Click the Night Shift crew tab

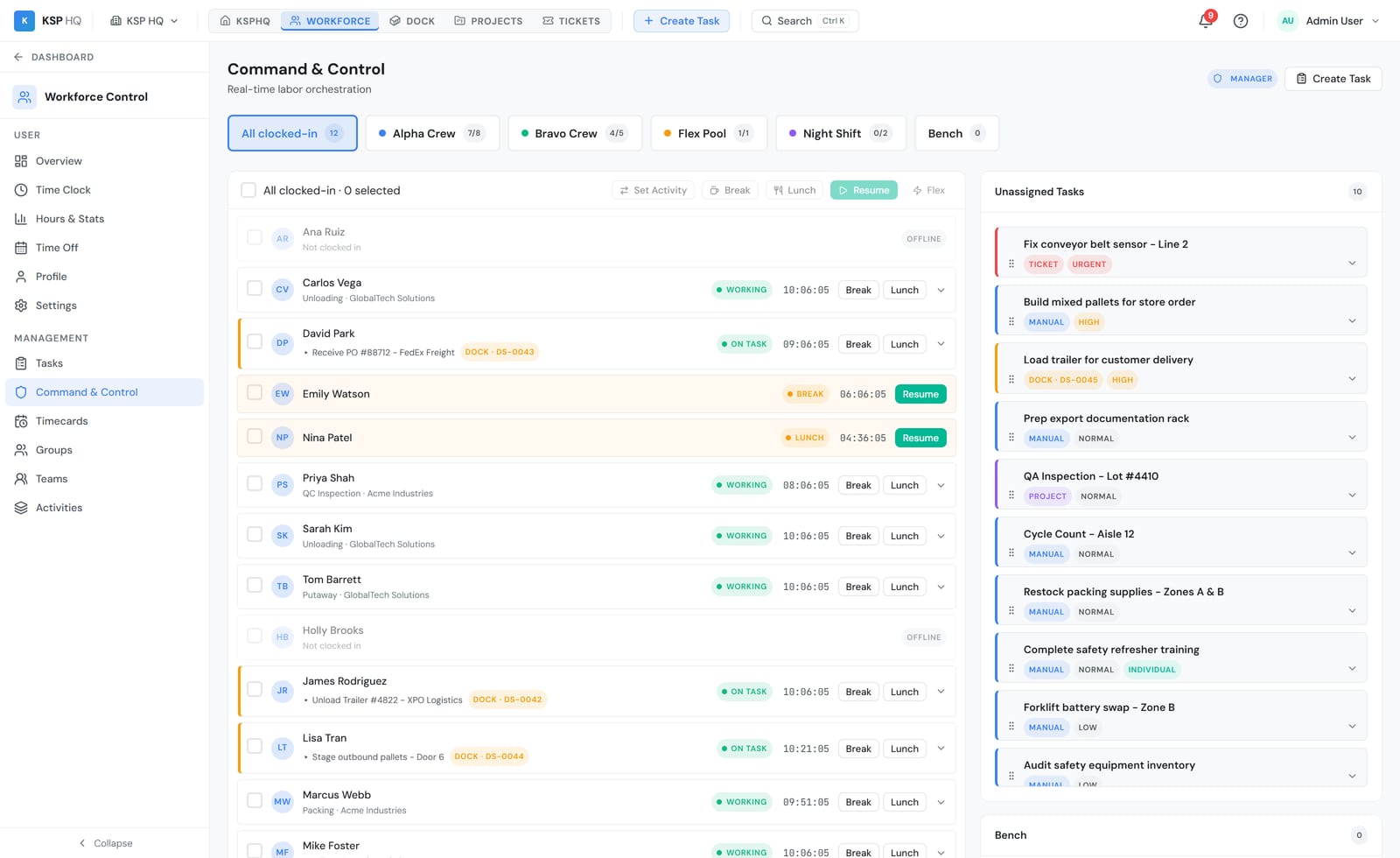[x=841, y=133]
